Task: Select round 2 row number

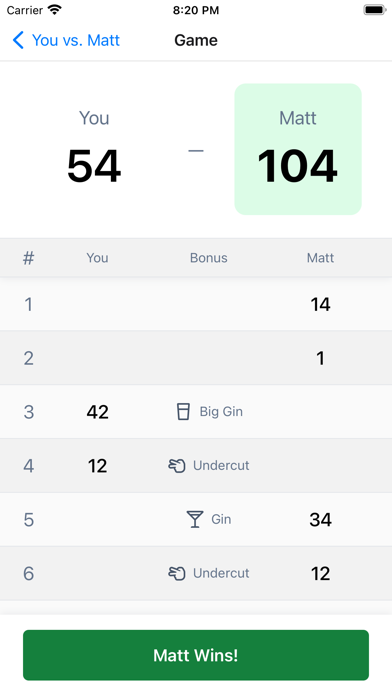Action: click(28, 358)
